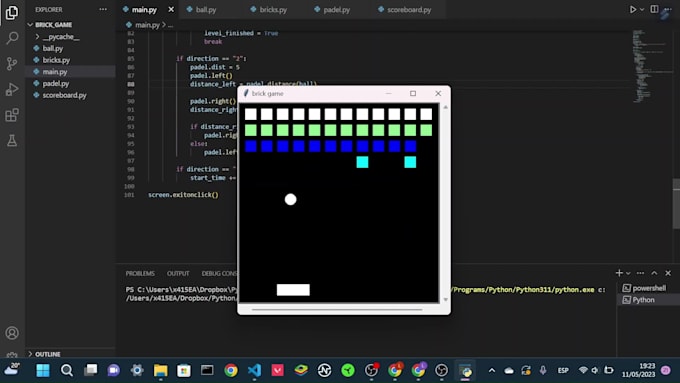Open the ESP language switcher
The width and height of the screenshot is (680, 383).
click(x=563, y=370)
